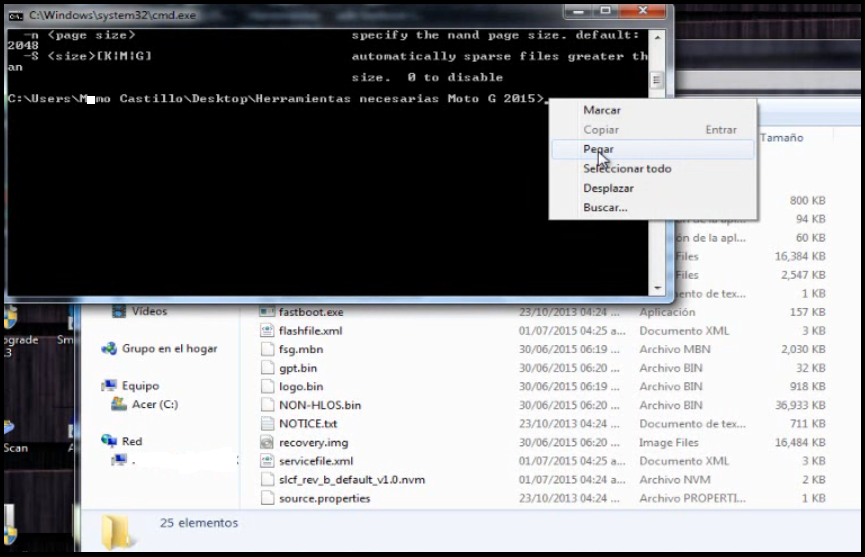Select the fastboot.exe file name
Screen dimensions: 865x557
[311, 312]
